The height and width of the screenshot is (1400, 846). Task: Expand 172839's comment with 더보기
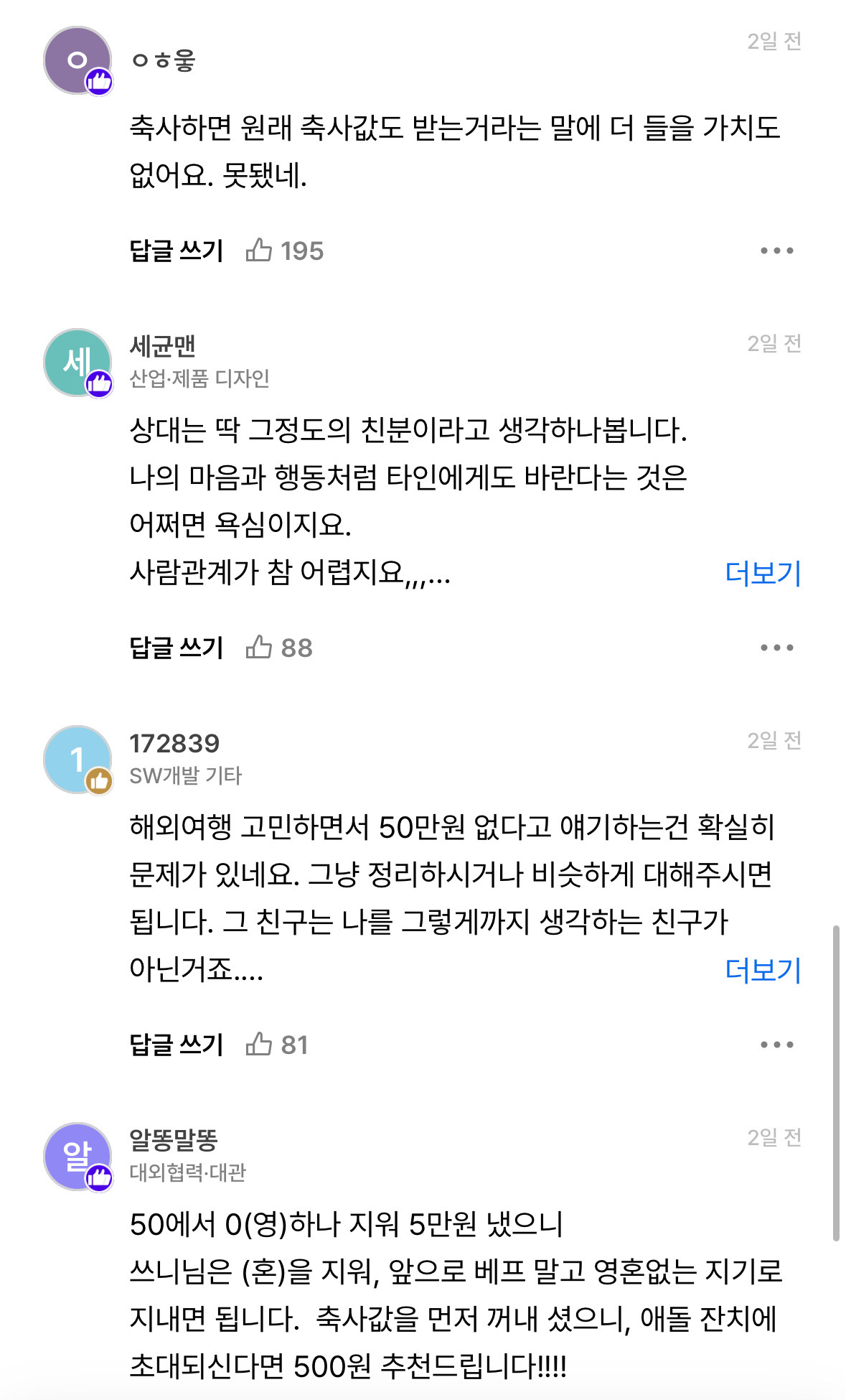click(763, 970)
